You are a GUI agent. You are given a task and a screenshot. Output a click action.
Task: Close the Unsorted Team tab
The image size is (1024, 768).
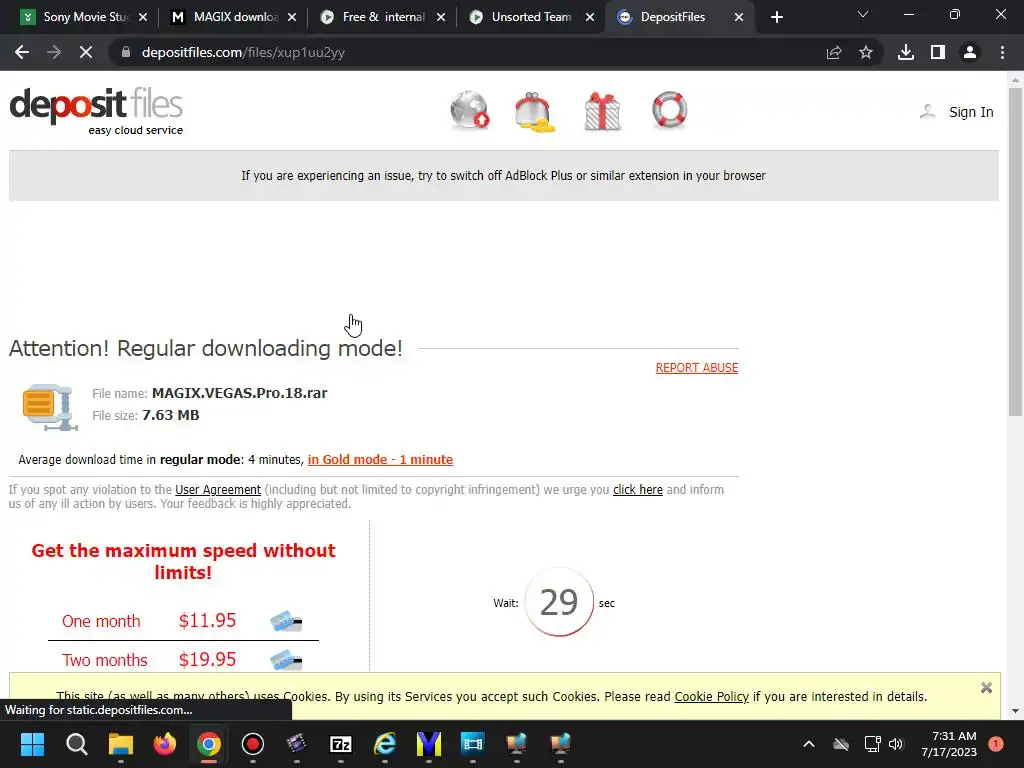point(590,17)
